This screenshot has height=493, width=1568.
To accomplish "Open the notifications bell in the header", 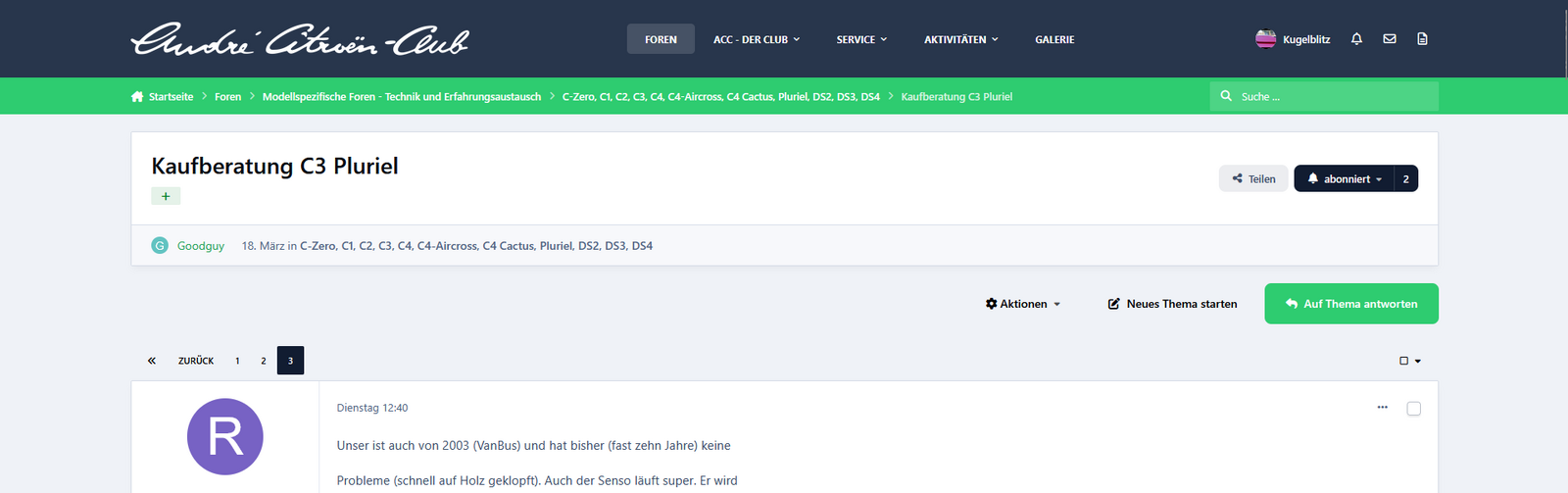I will pyautogui.click(x=1356, y=39).
